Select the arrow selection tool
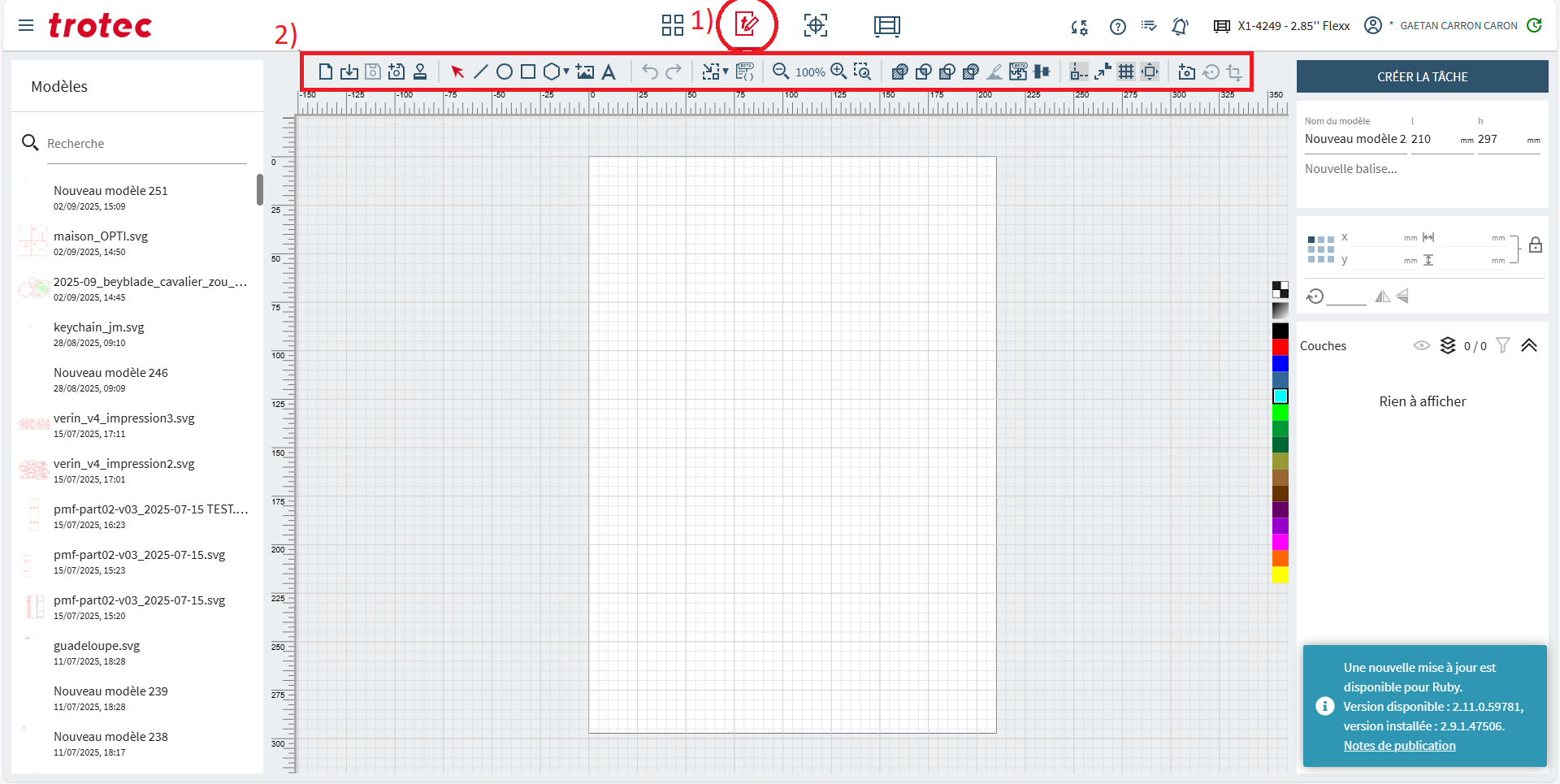The image size is (1560, 784). pos(457,71)
